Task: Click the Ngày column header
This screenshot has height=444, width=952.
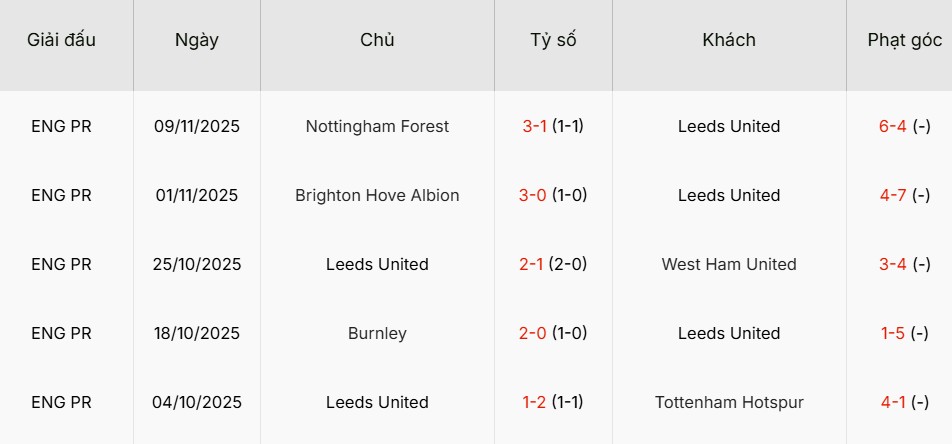Action: pos(196,40)
